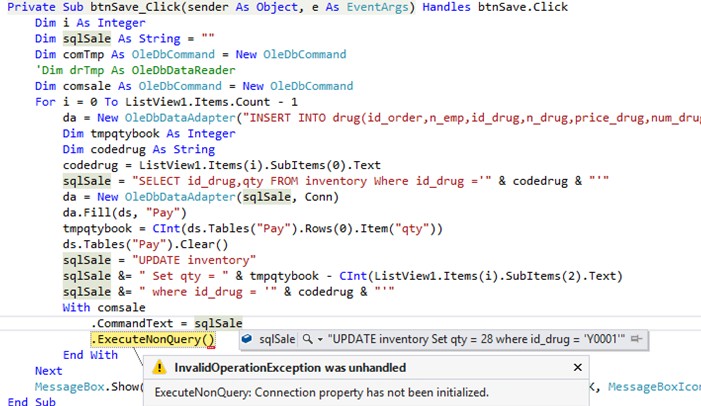
Task: Click 'da = New OleDbDataAdapter(sqlSale, Conn)'
Action: coord(201,197)
